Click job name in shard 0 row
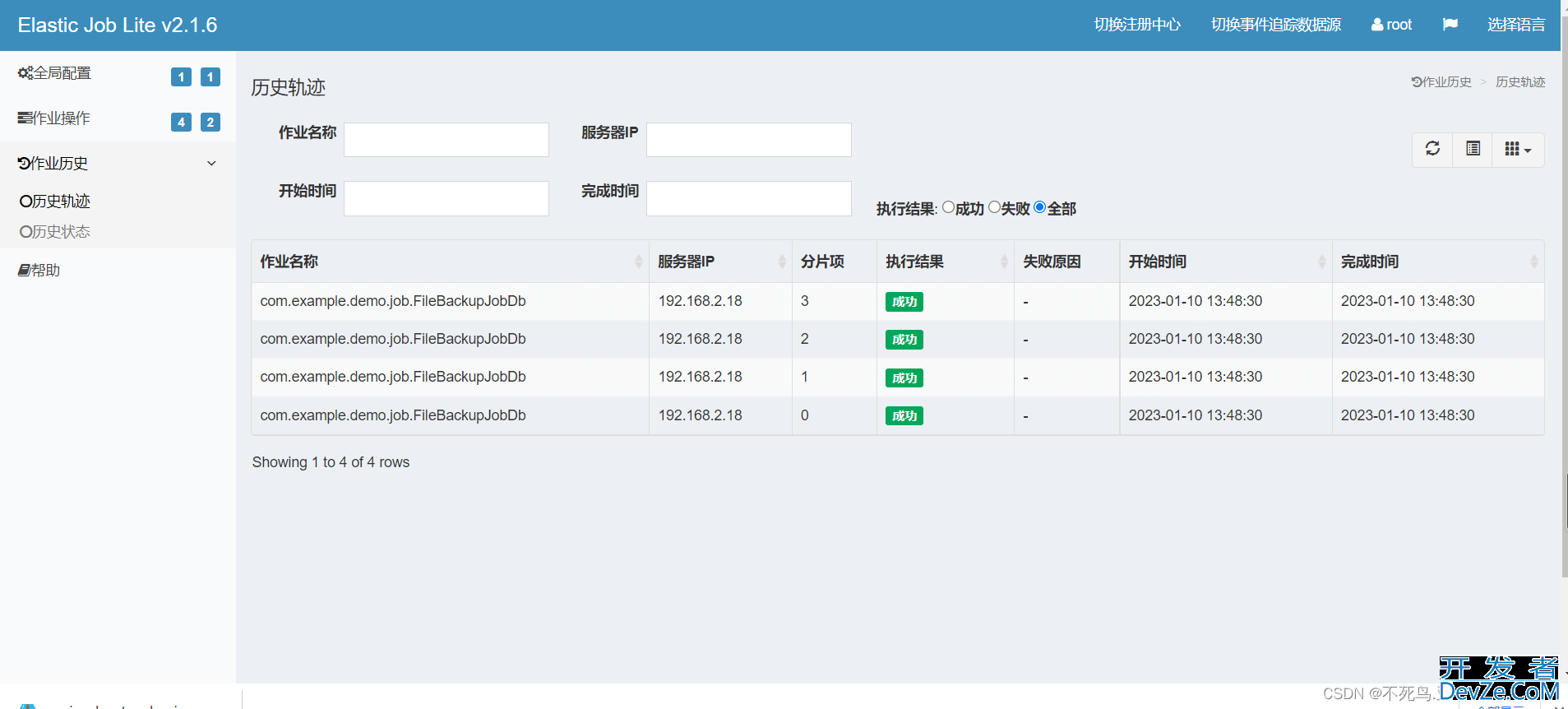The width and height of the screenshot is (1568, 709). (x=393, y=415)
